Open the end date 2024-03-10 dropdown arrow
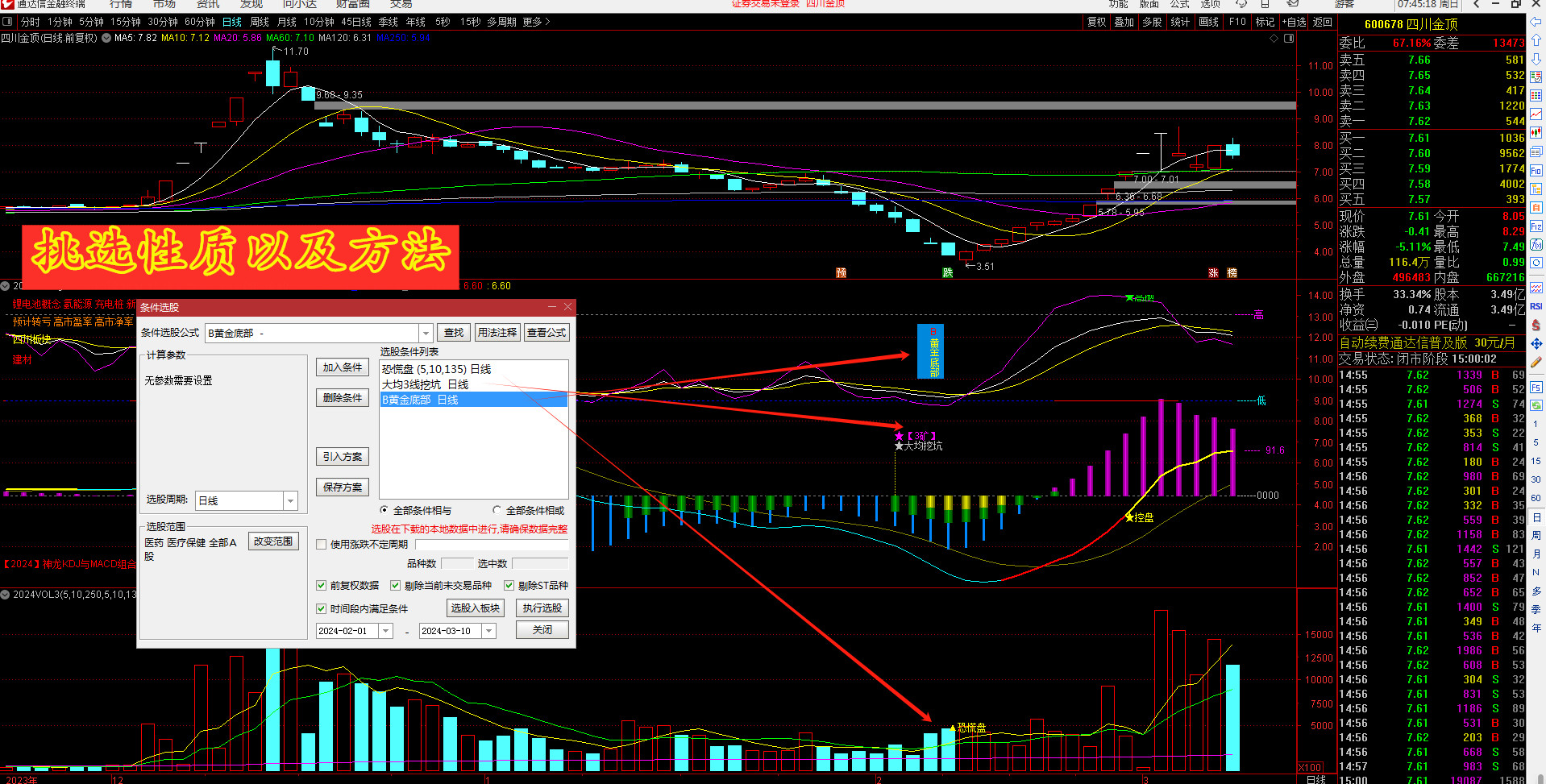 pyautogui.click(x=488, y=631)
